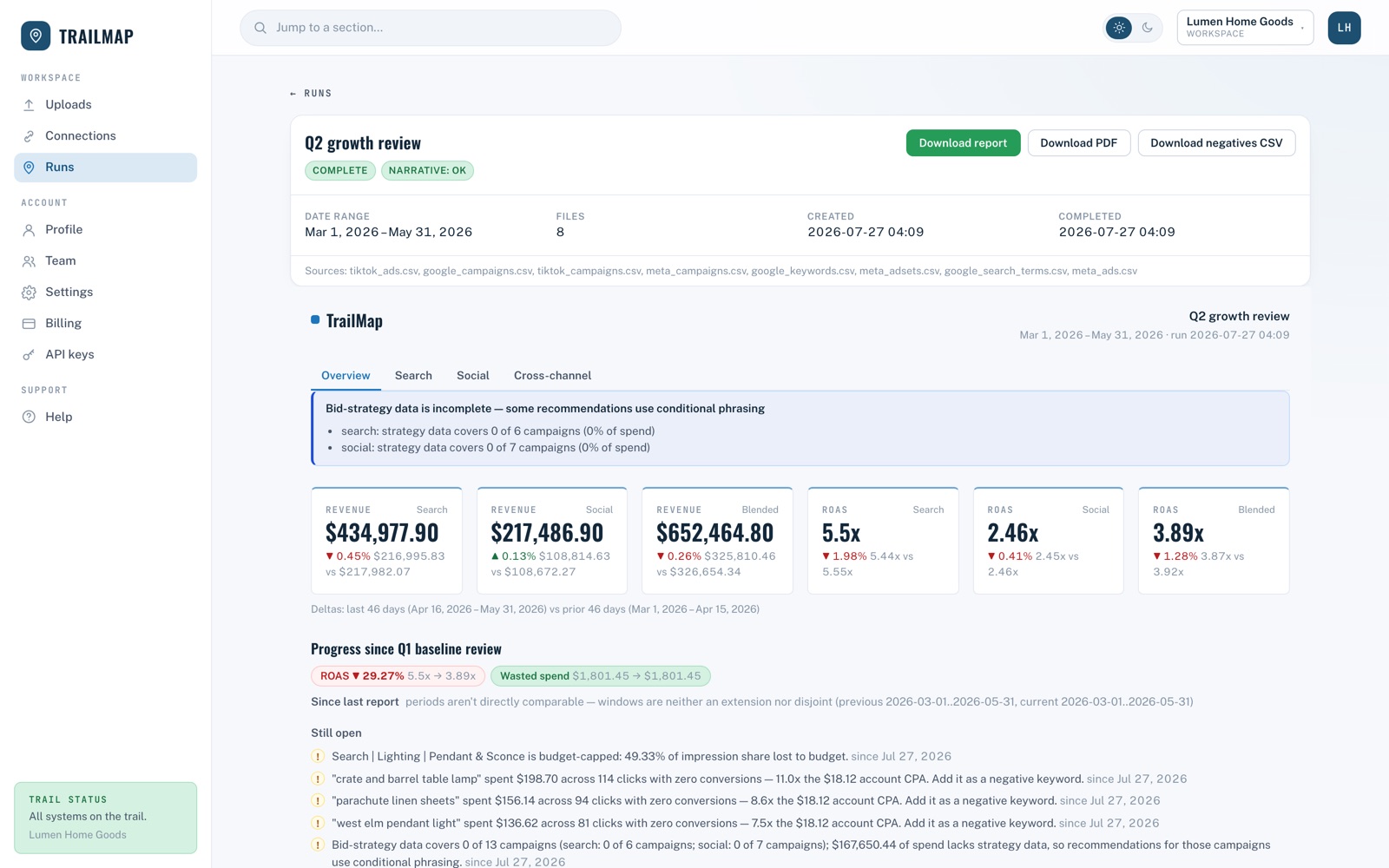Switch to dark theme moon toggle
The width and height of the screenshot is (1389, 868).
[1148, 28]
